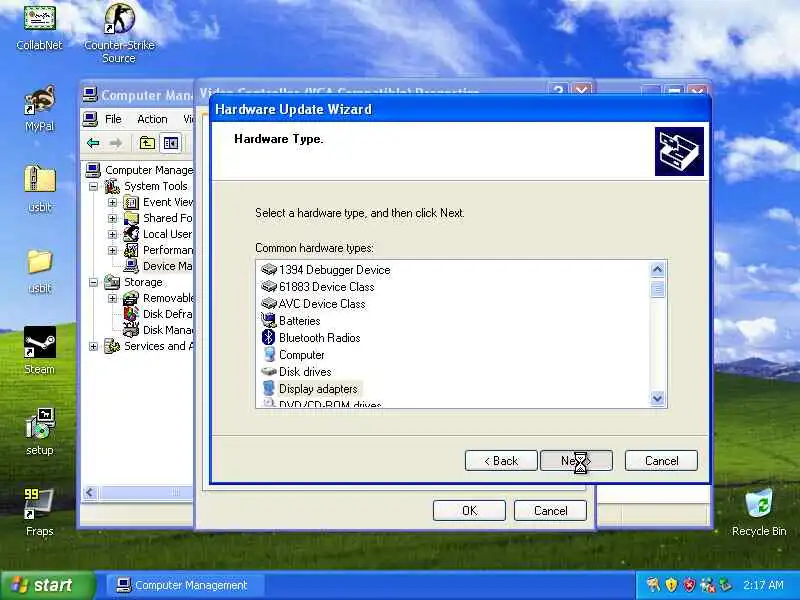Select the Batteries icon in hardware list
The width and height of the screenshot is (800, 600).
coord(269,320)
